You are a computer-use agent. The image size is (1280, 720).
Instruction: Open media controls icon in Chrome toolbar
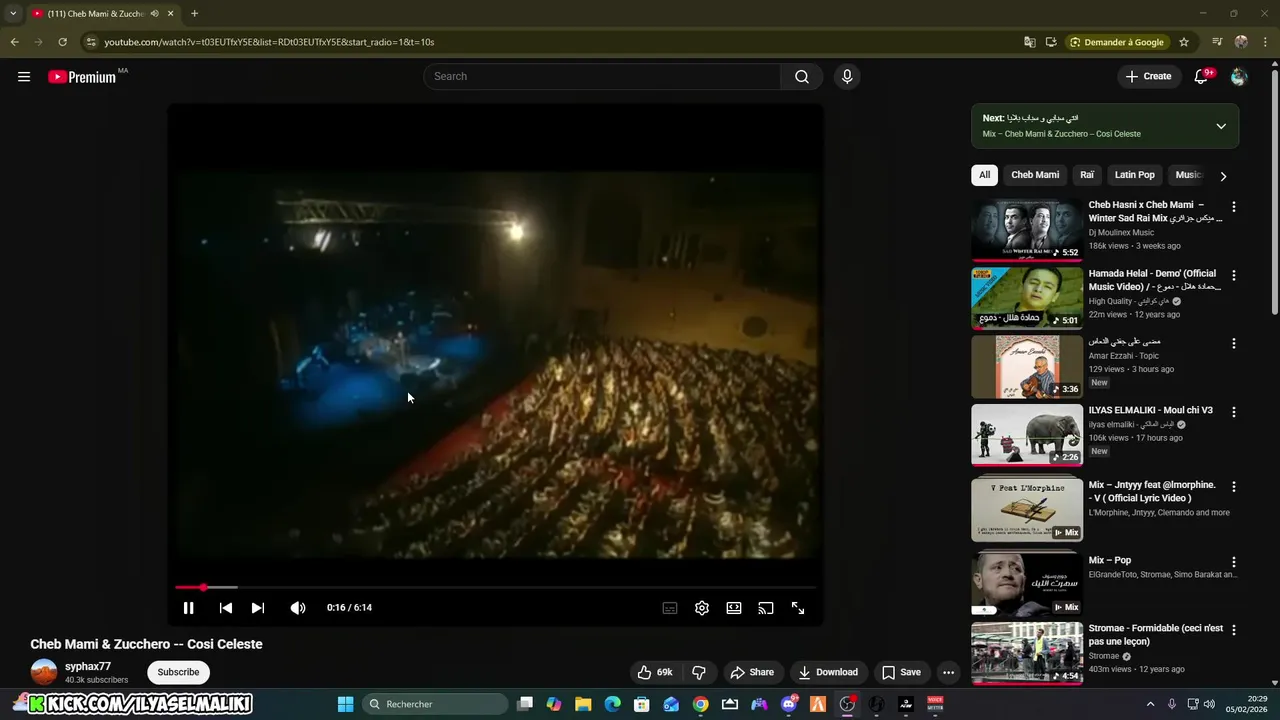click(1217, 42)
